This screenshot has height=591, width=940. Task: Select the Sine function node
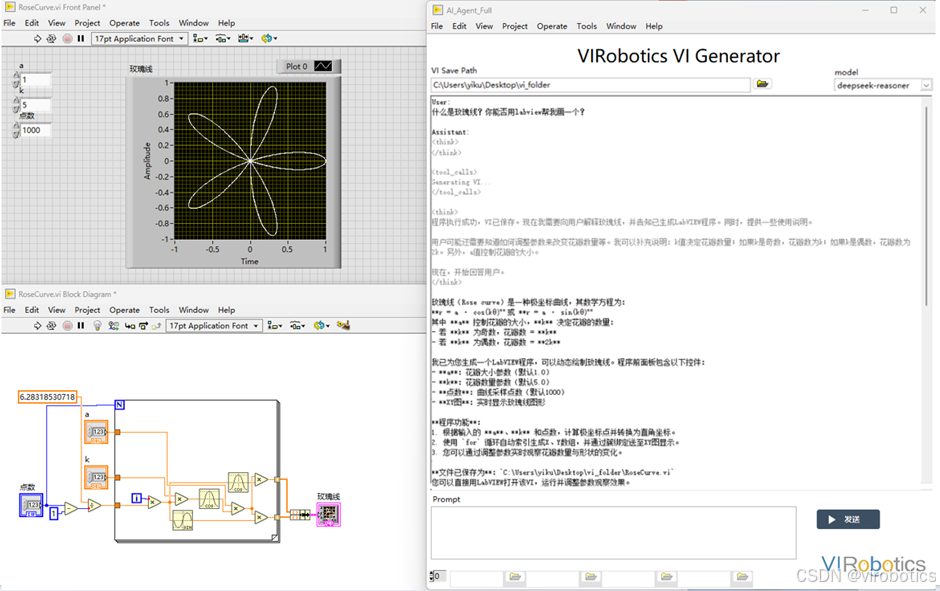[182, 520]
